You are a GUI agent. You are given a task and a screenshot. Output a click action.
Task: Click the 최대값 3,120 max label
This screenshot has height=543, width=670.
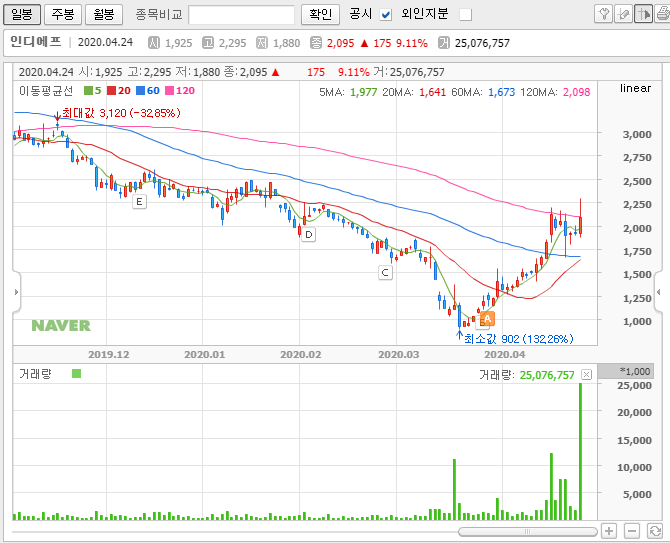pos(121,113)
